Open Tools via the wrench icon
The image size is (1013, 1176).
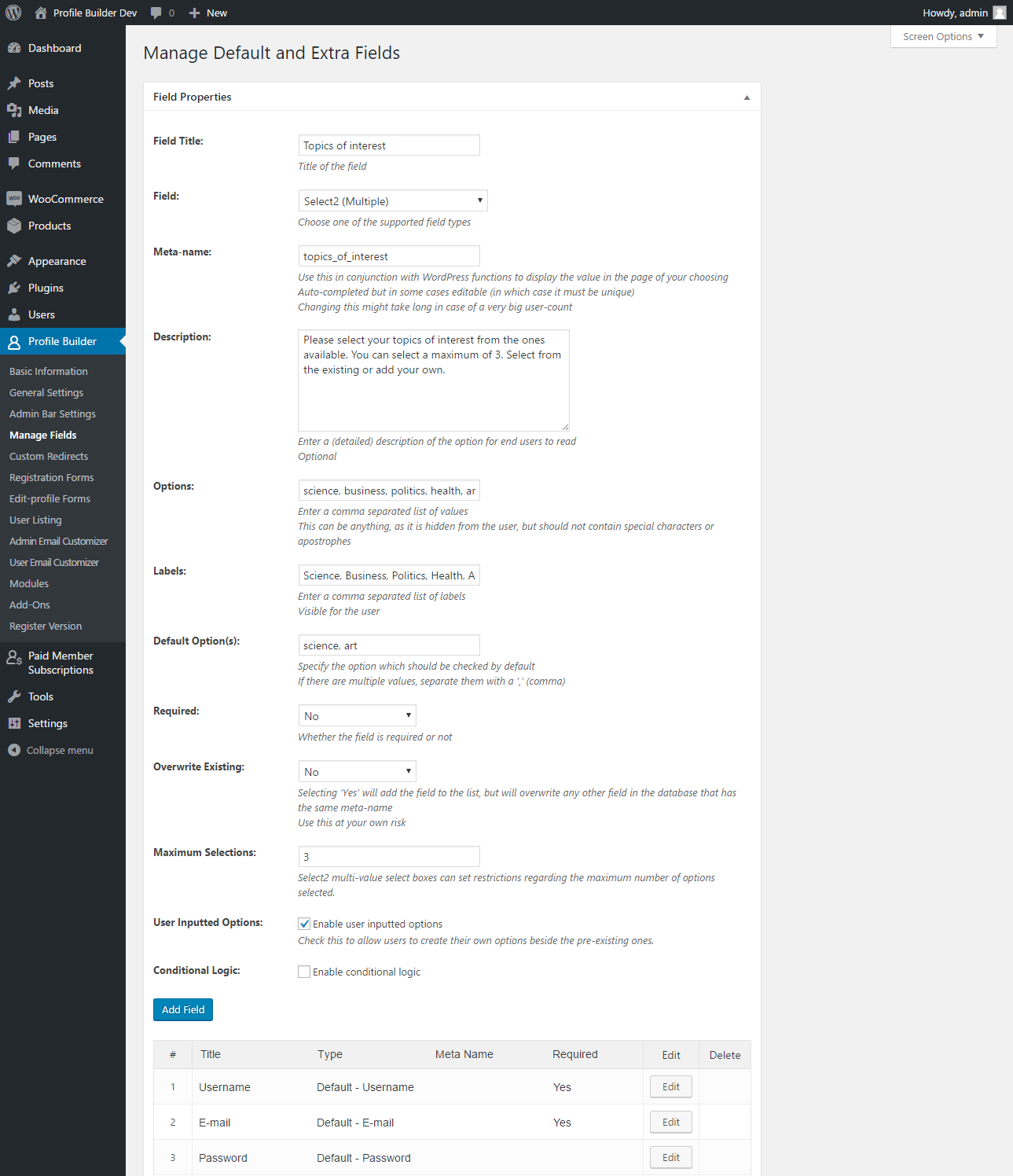(14, 696)
